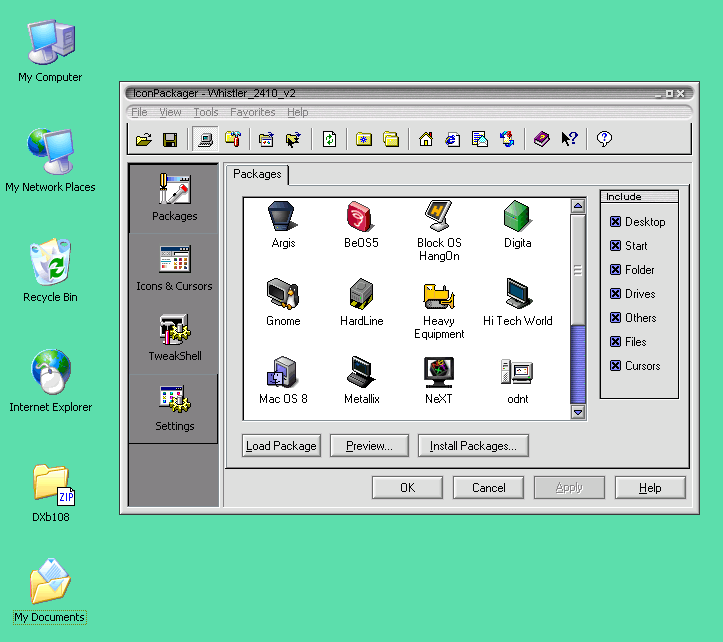The image size is (723, 642).
Task: Select My Computer desktop icon
Action: [x=50, y=51]
